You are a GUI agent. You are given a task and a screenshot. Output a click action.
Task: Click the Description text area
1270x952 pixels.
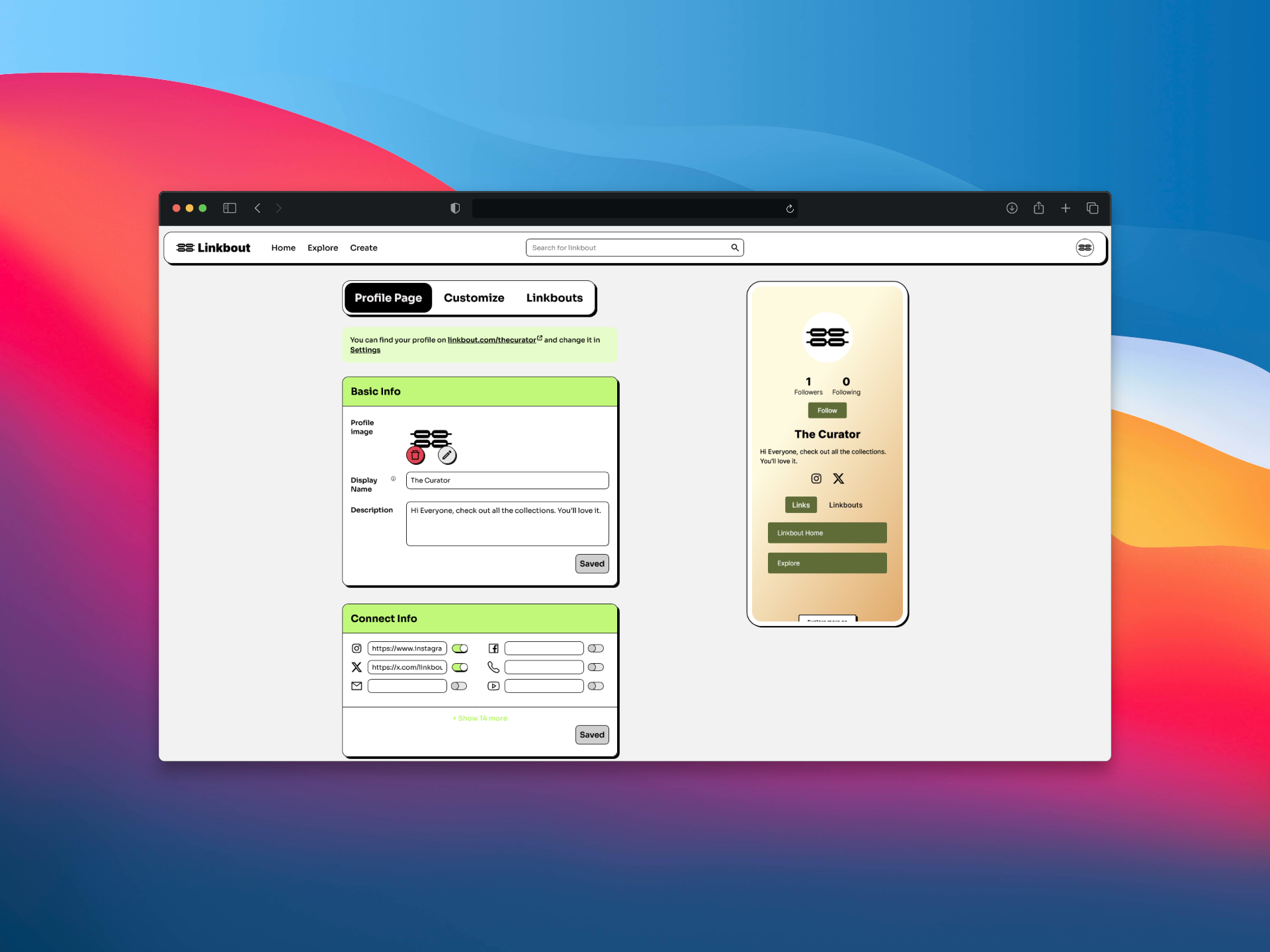tap(507, 524)
